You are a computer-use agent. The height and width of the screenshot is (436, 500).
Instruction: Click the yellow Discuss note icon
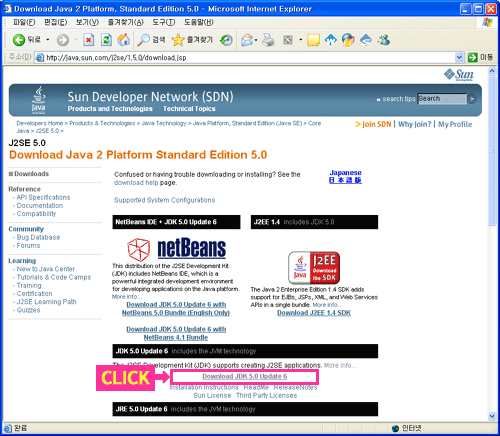pos(313,40)
